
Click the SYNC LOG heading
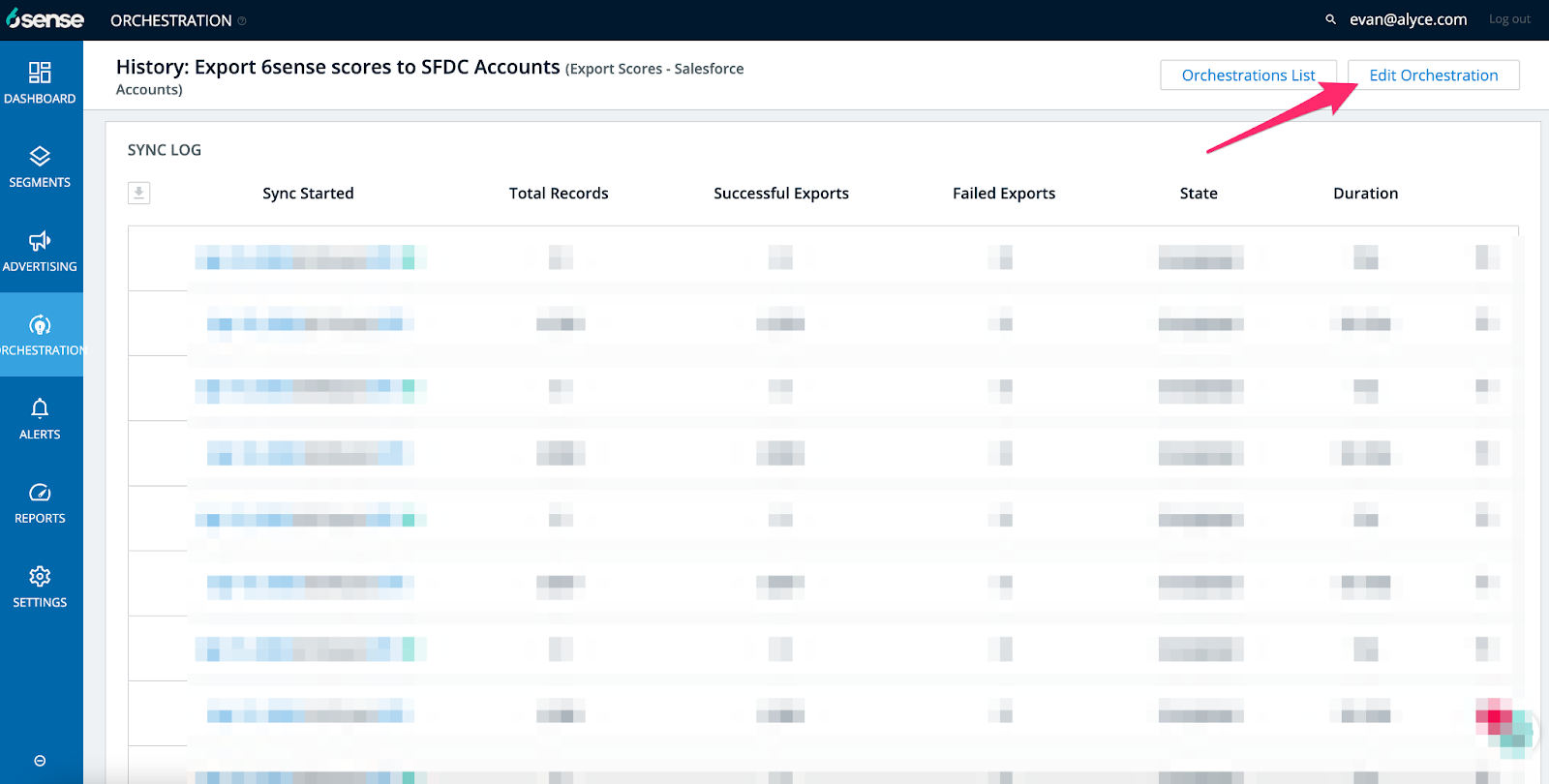pyautogui.click(x=165, y=150)
